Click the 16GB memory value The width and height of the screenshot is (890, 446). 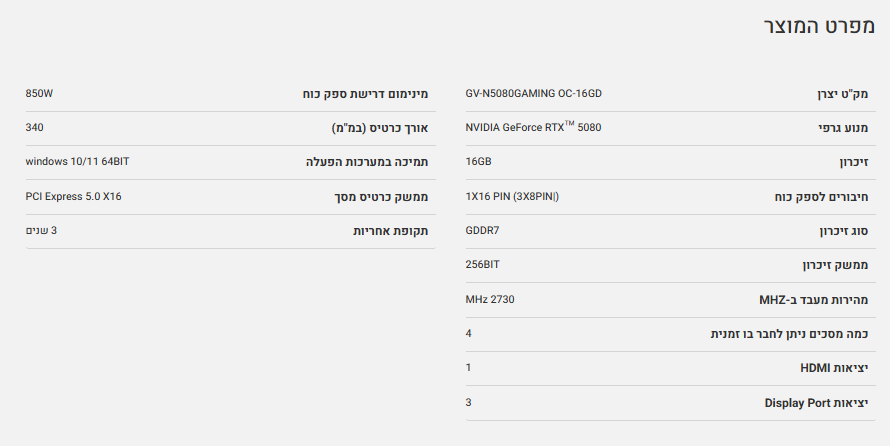pyautogui.click(x=479, y=161)
